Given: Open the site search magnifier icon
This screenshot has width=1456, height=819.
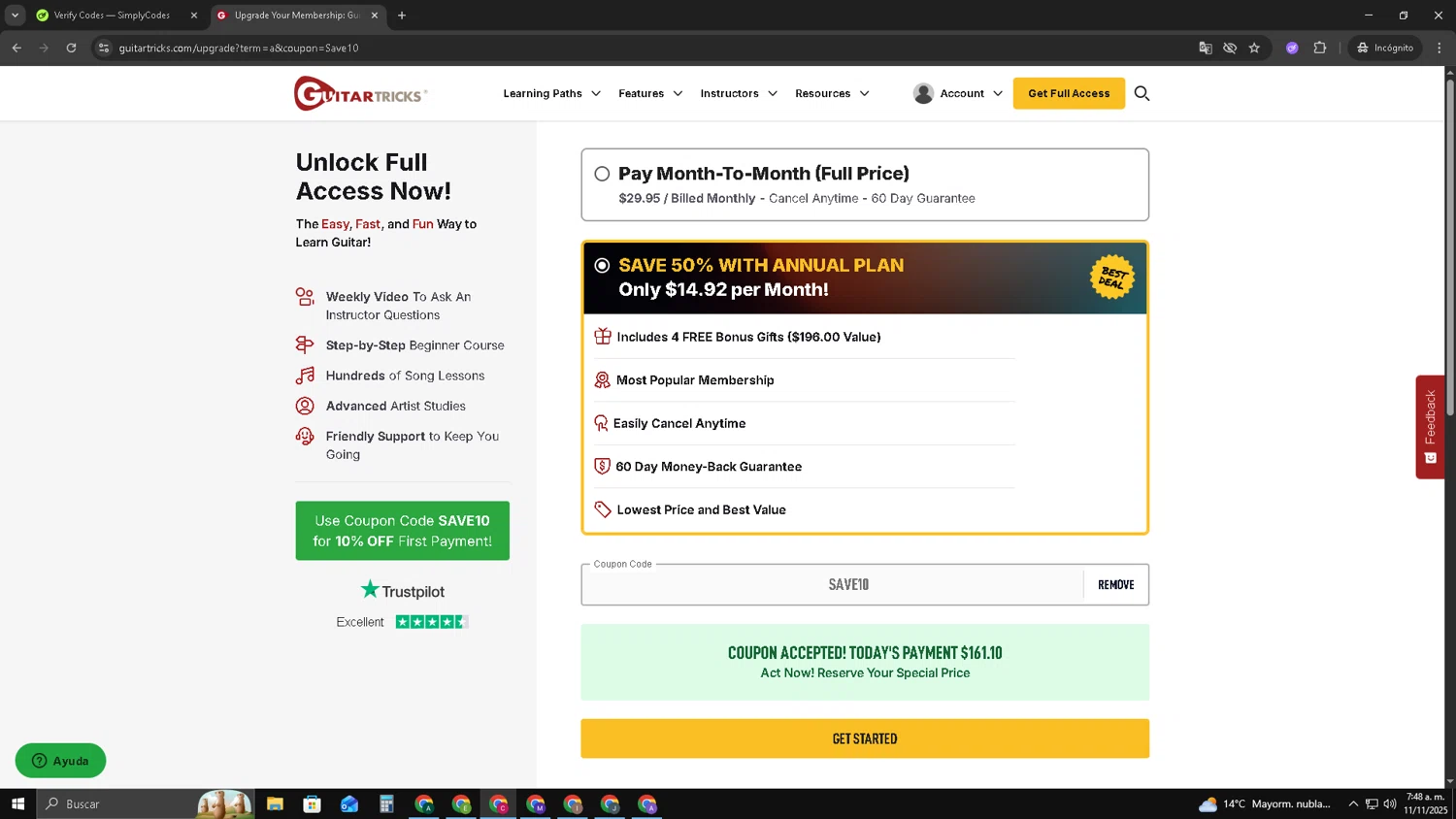Looking at the screenshot, I should click(x=1142, y=93).
